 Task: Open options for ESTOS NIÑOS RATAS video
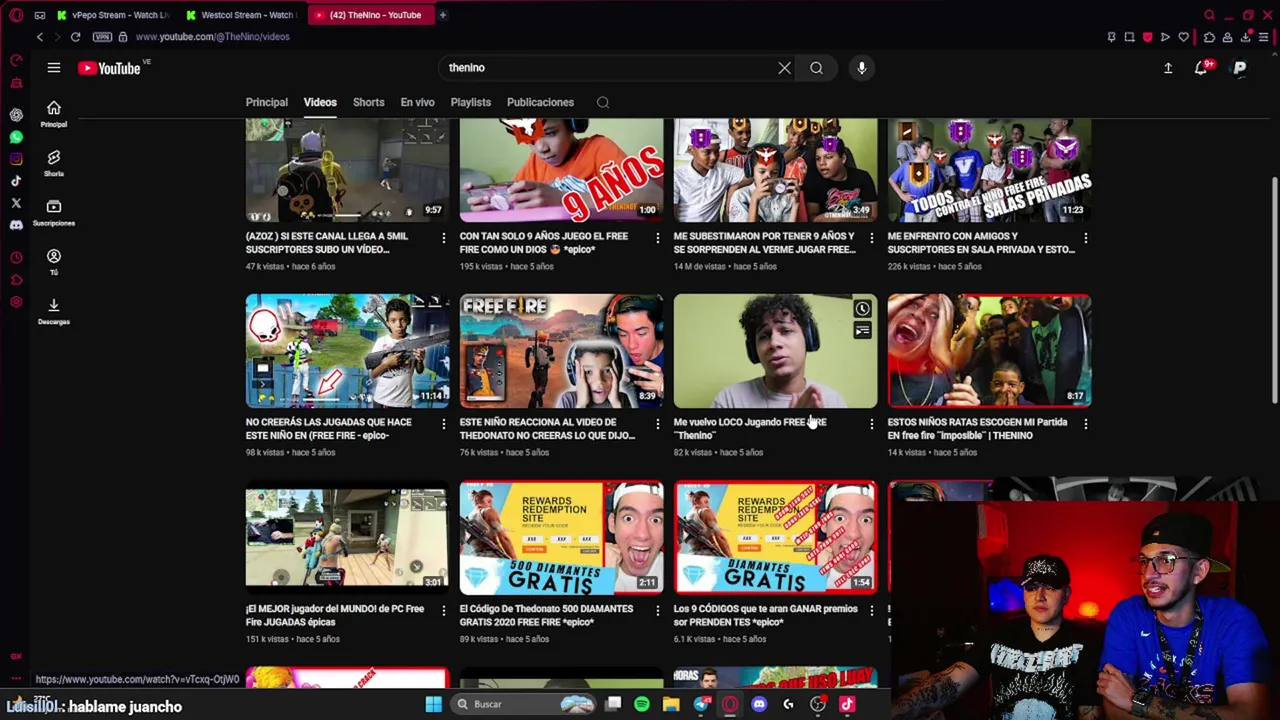1085,424
